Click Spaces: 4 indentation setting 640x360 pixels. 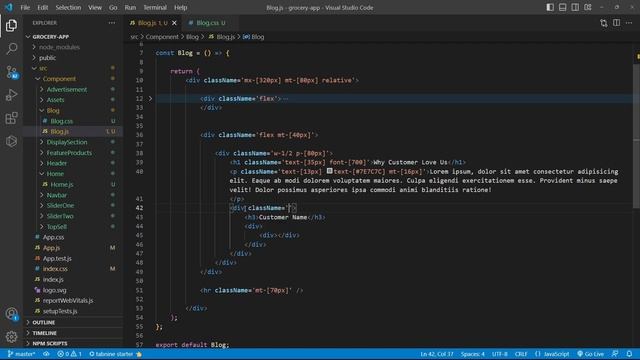coord(473,354)
